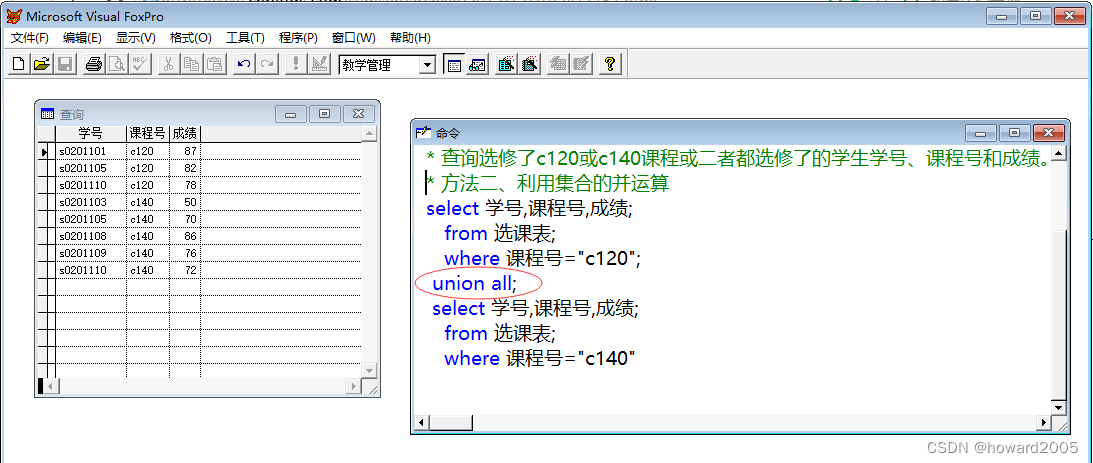This screenshot has width=1093, height=463.
Task: Select the grade cell 87
Action: [185, 151]
